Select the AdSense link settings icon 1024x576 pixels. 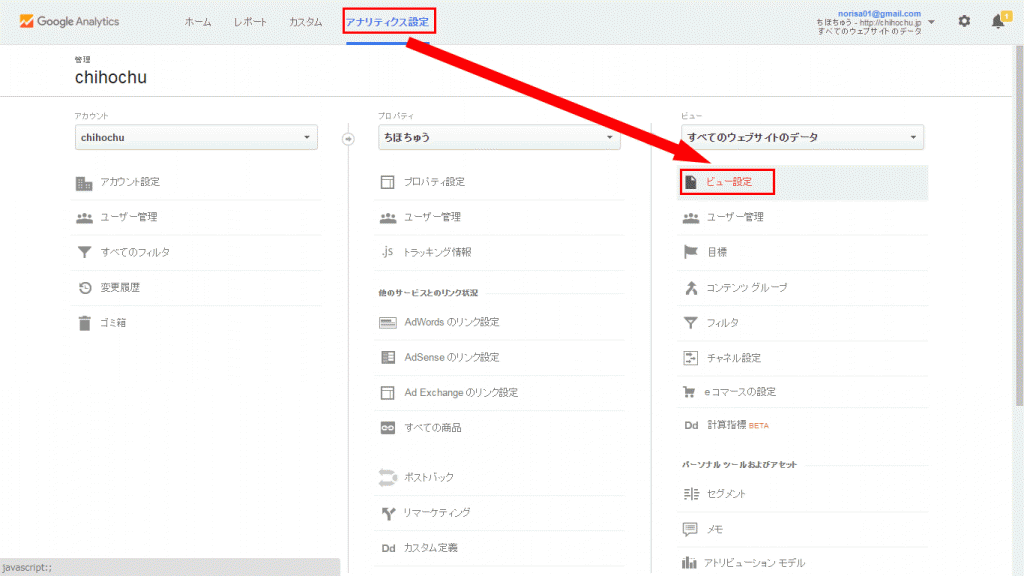click(x=388, y=358)
